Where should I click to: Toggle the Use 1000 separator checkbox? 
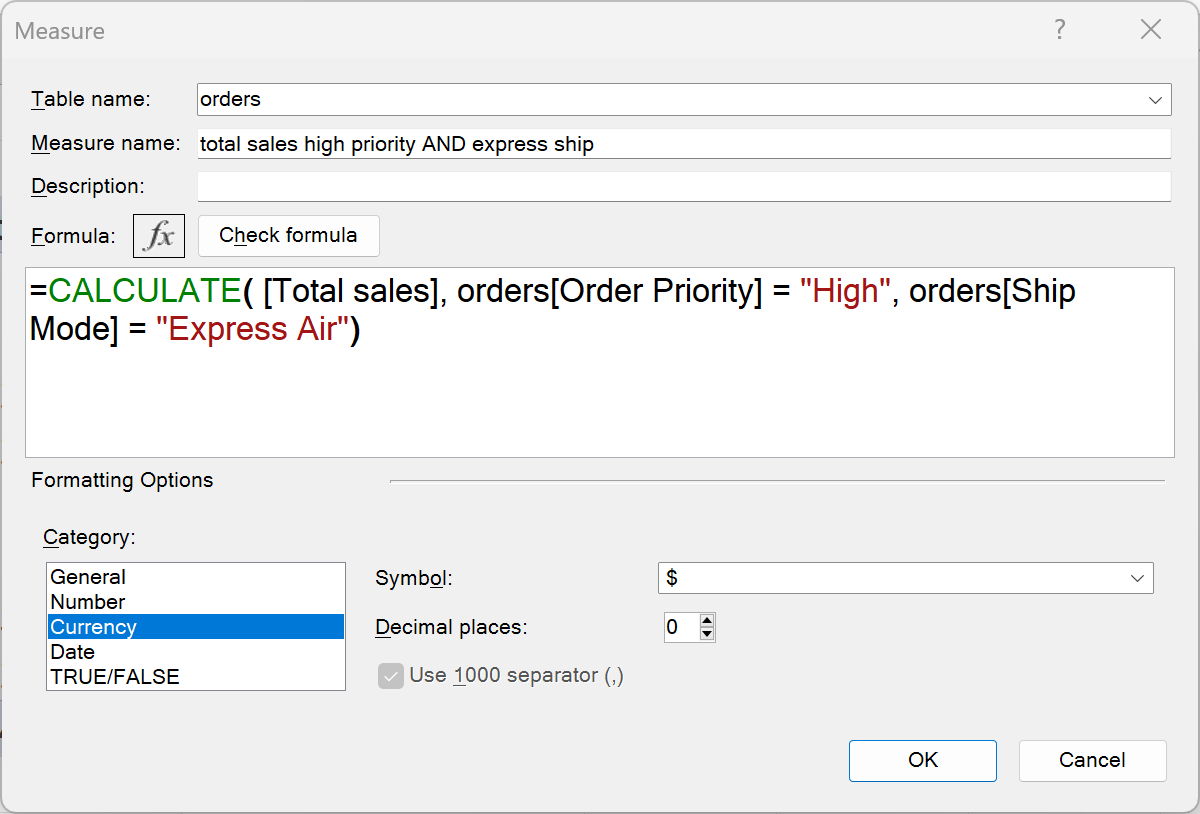[x=390, y=676]
